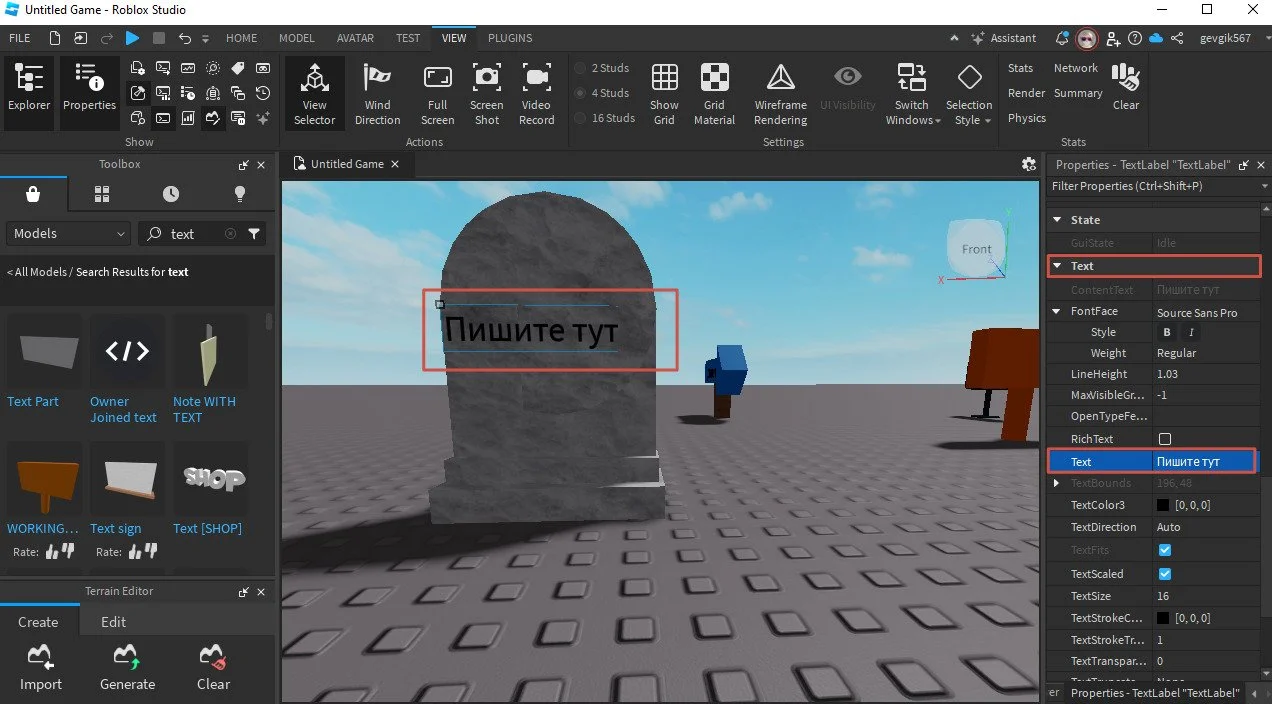Open the View Selector
The image size is (1272, 704).
pos(314,94)
